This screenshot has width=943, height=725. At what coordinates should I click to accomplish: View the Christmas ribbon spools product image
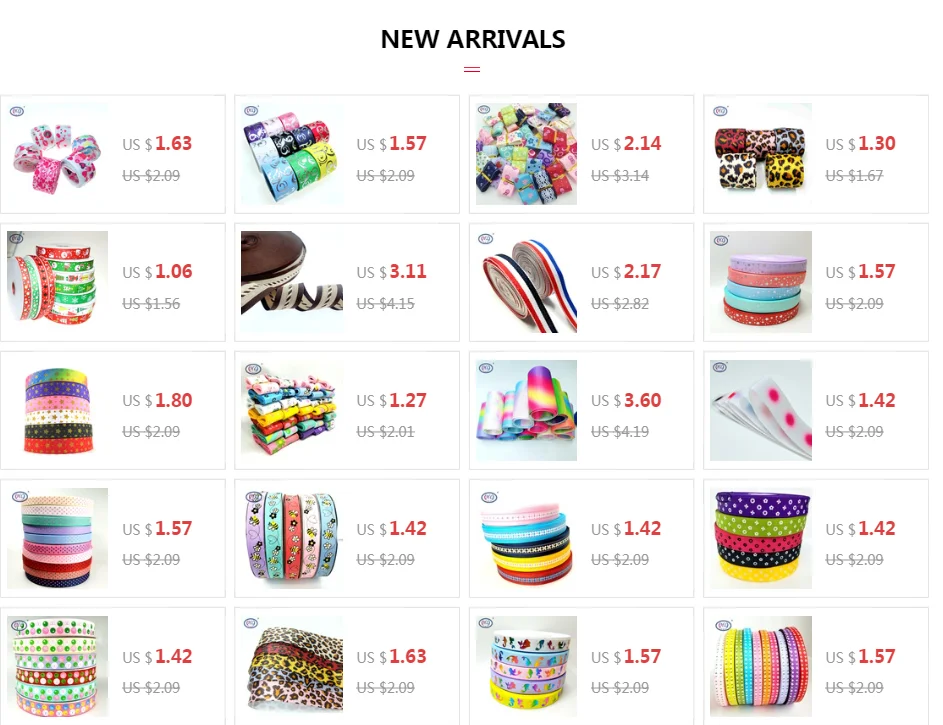click(x=58, y=282)
